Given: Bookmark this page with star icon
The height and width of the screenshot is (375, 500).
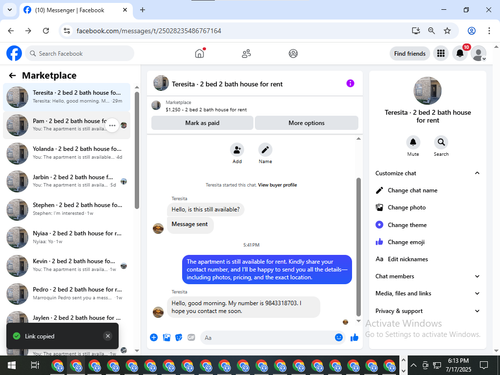Looking at the screenshot, I should 447,31.
